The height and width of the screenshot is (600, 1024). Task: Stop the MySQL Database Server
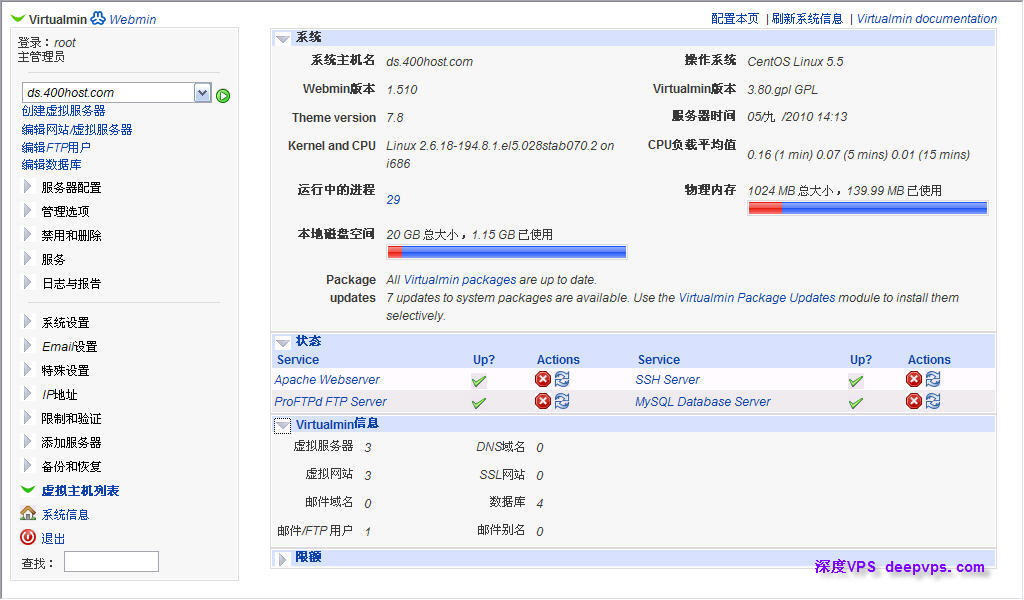click(x=914, y=401)
